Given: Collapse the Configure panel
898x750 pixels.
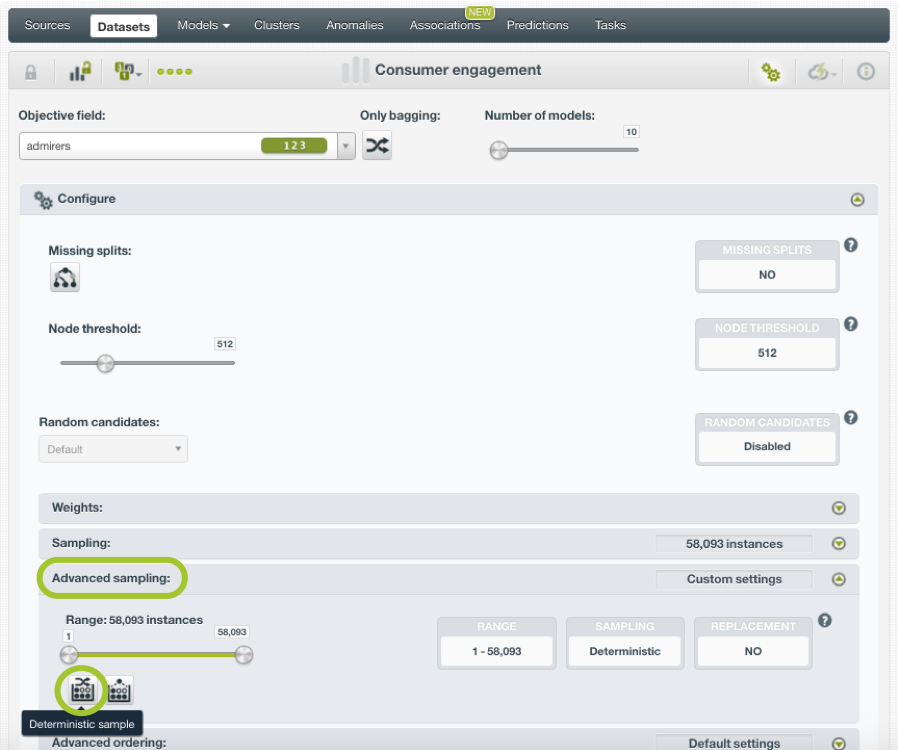Looking at the screenshot, I should coord(857,199).
